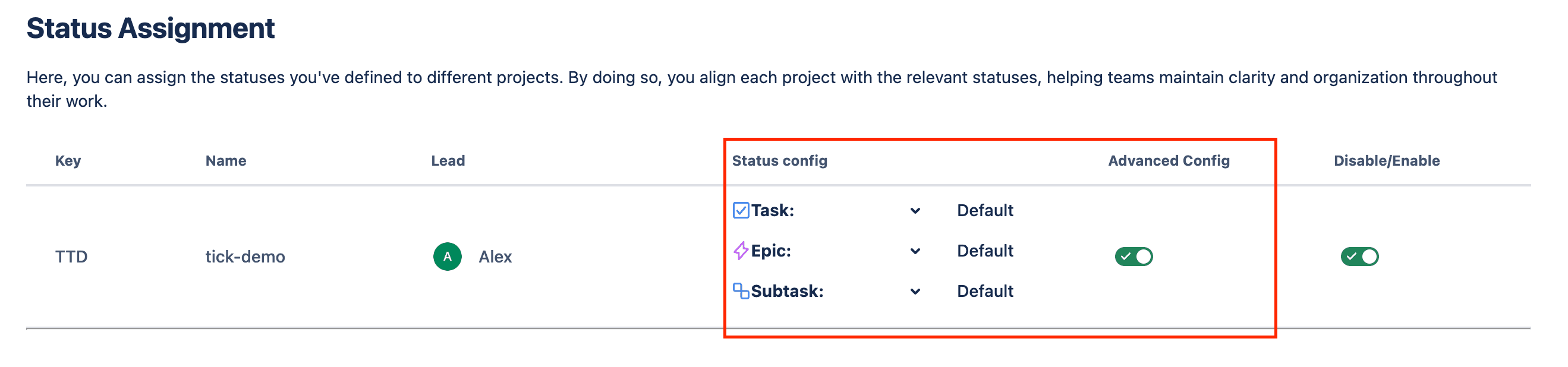Click the blue Subtask blocks icon

click(x=741, y=291)
